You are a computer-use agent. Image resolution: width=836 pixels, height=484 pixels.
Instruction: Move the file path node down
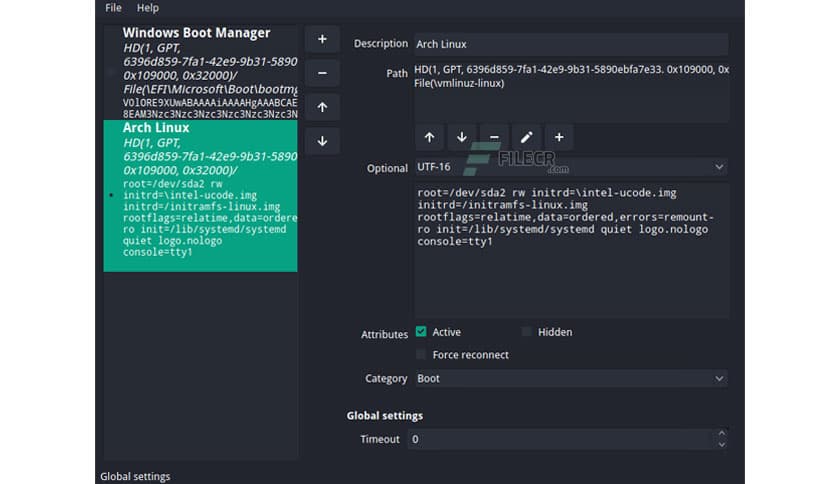tap(462, 137)
